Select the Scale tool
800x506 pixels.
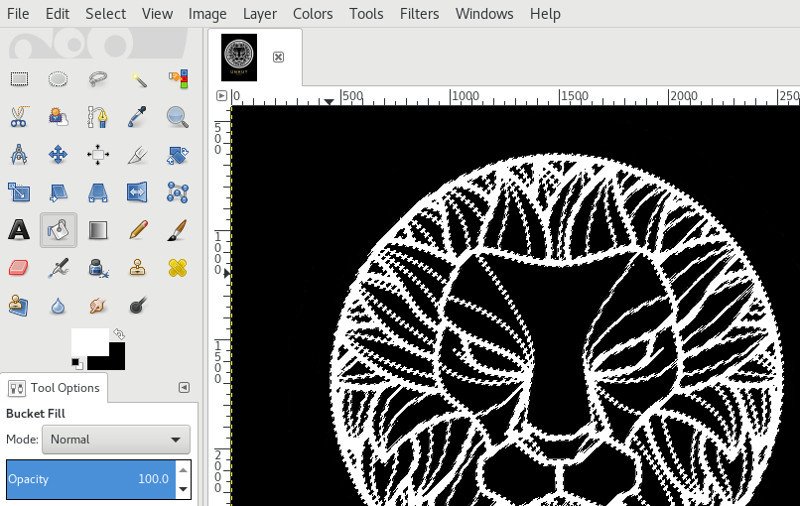19,192
